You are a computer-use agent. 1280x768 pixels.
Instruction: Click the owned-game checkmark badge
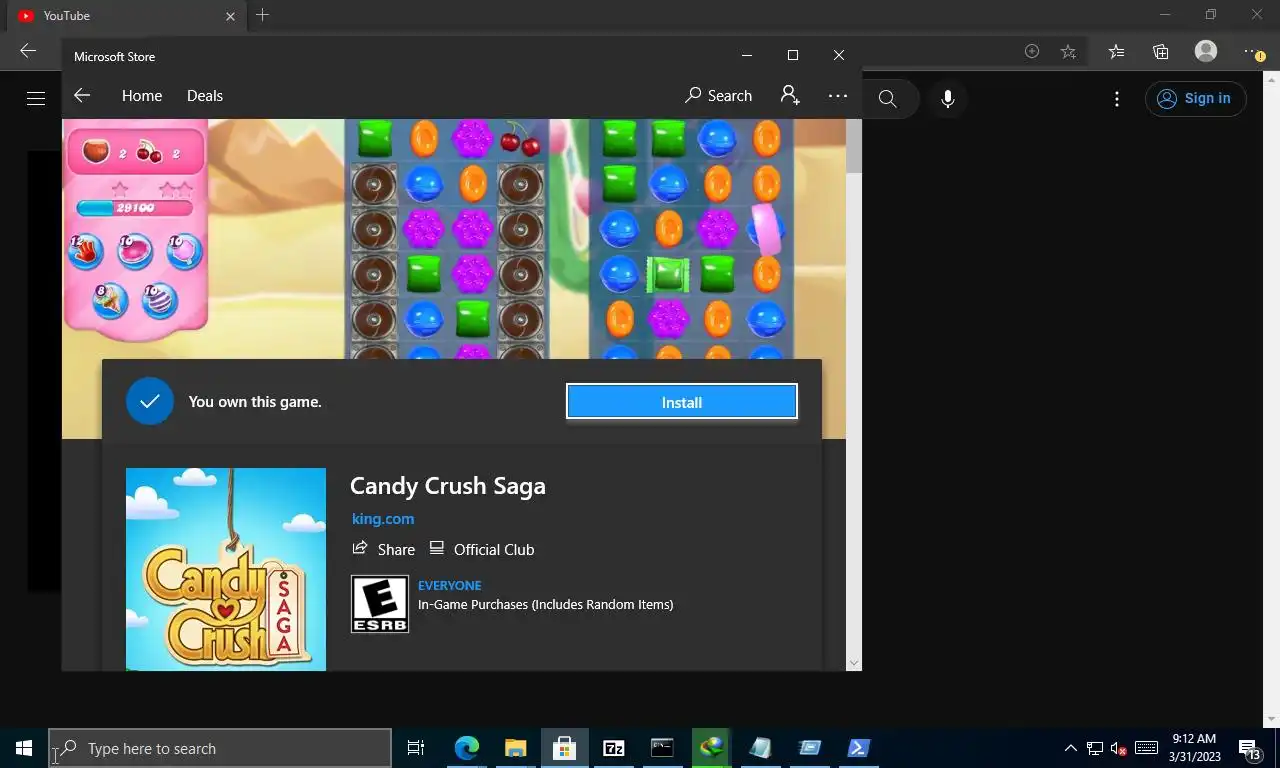150,401
